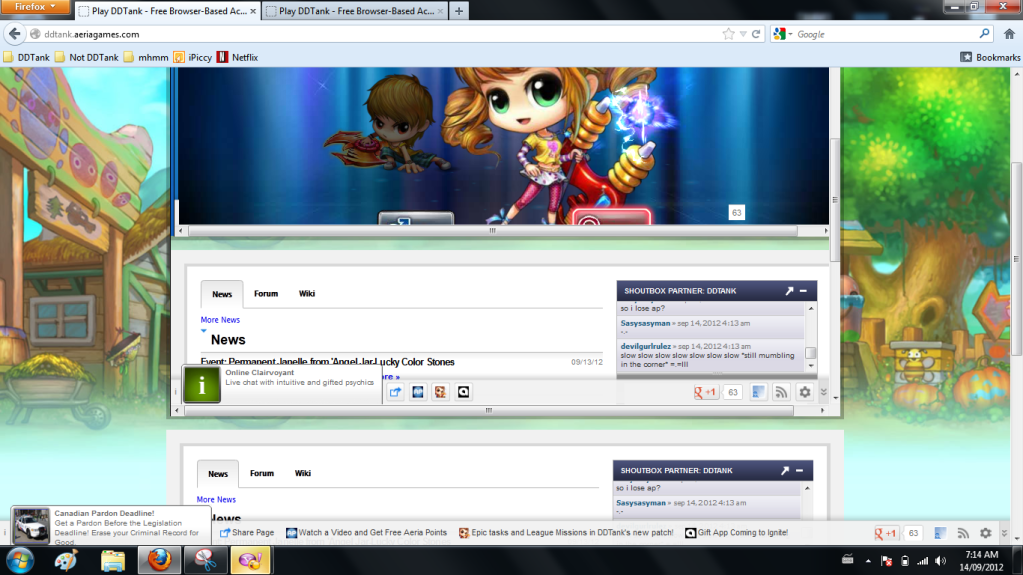Click the Gift App icon in nested toolbar
This screenshot has width=1023, height=575.
[x=463, y=392]
